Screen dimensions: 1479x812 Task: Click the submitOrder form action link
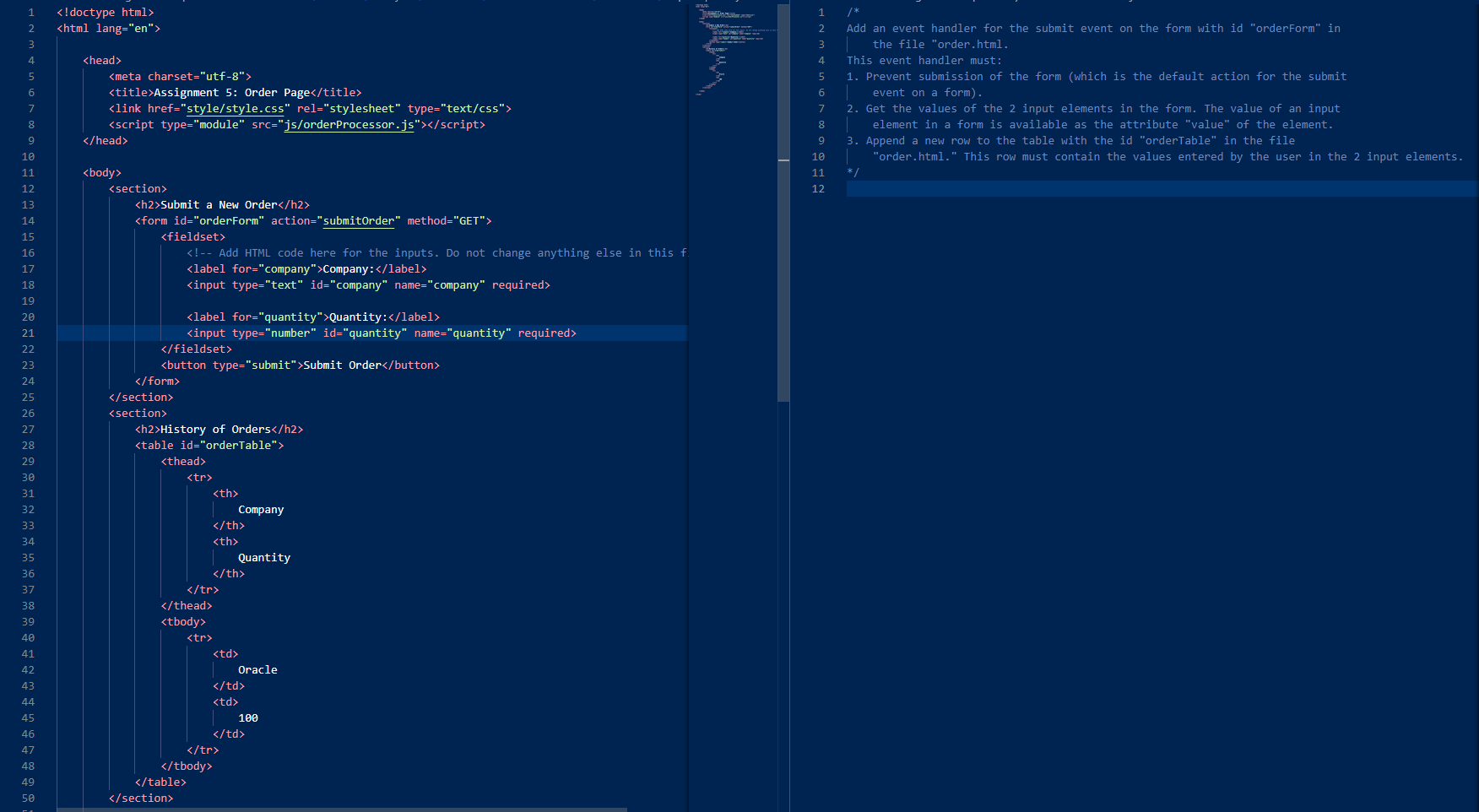click(359, 220)
